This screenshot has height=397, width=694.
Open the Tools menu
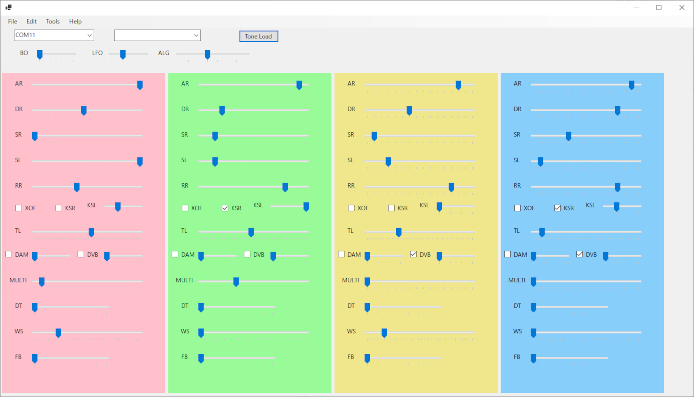tap(53, 21)
